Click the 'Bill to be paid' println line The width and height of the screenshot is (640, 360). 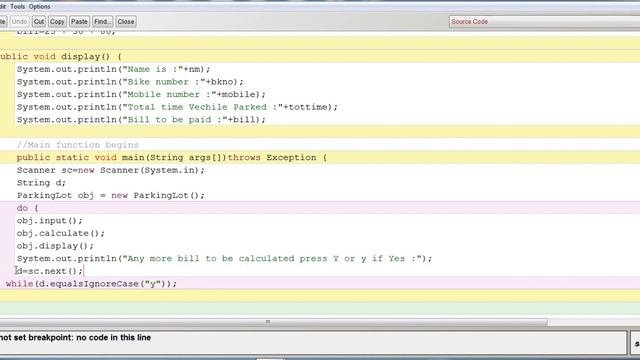(x=141, y=120)
